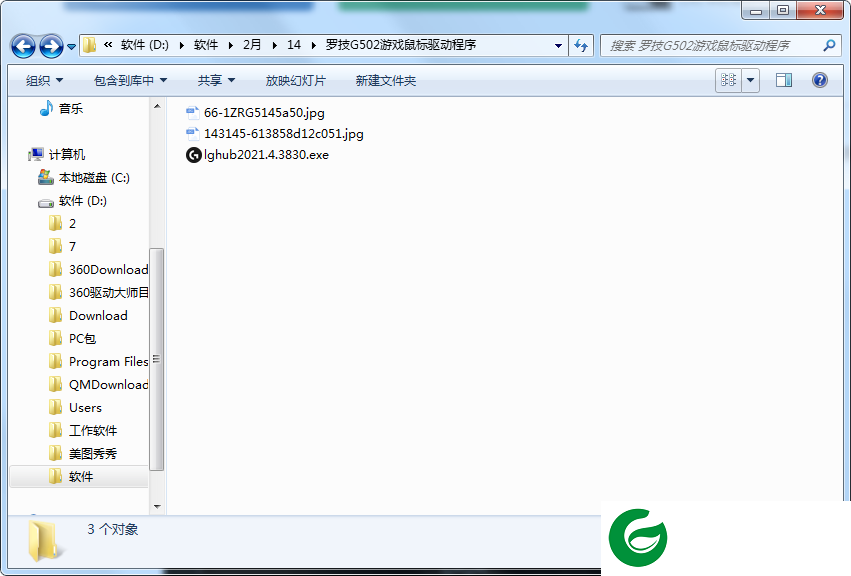851x576 pixels.
Task: Expand the address bar history dropdown
Action: pyautogui.click(x=558, y=46)
